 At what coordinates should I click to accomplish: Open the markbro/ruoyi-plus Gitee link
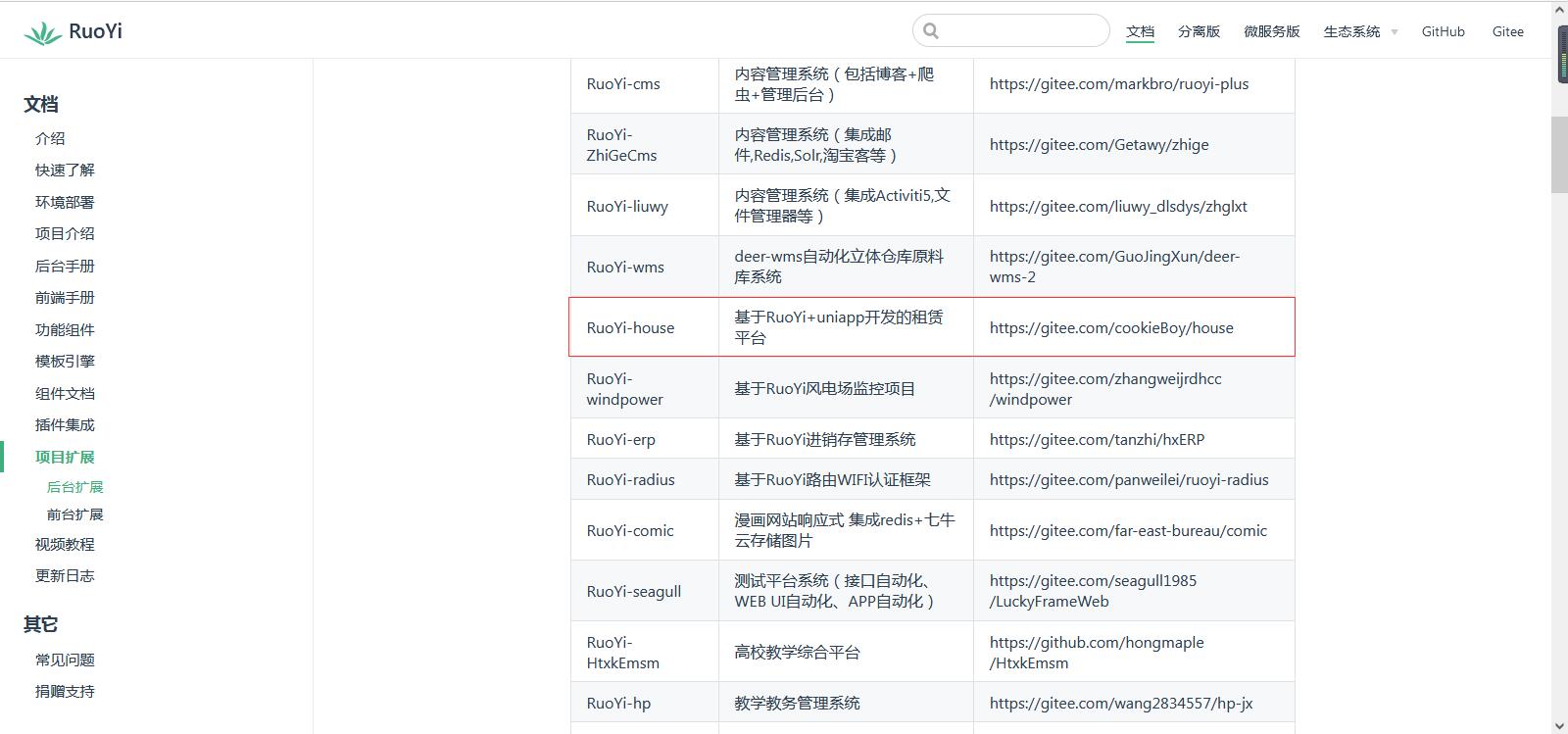[x=1119, y=83]
